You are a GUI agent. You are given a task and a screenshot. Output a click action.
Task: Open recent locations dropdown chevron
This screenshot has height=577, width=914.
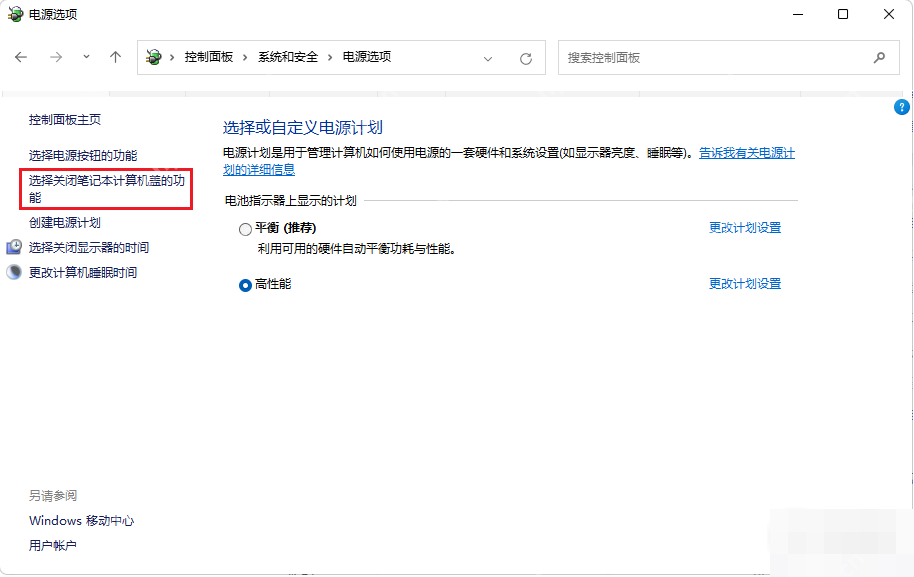point(86,57)
